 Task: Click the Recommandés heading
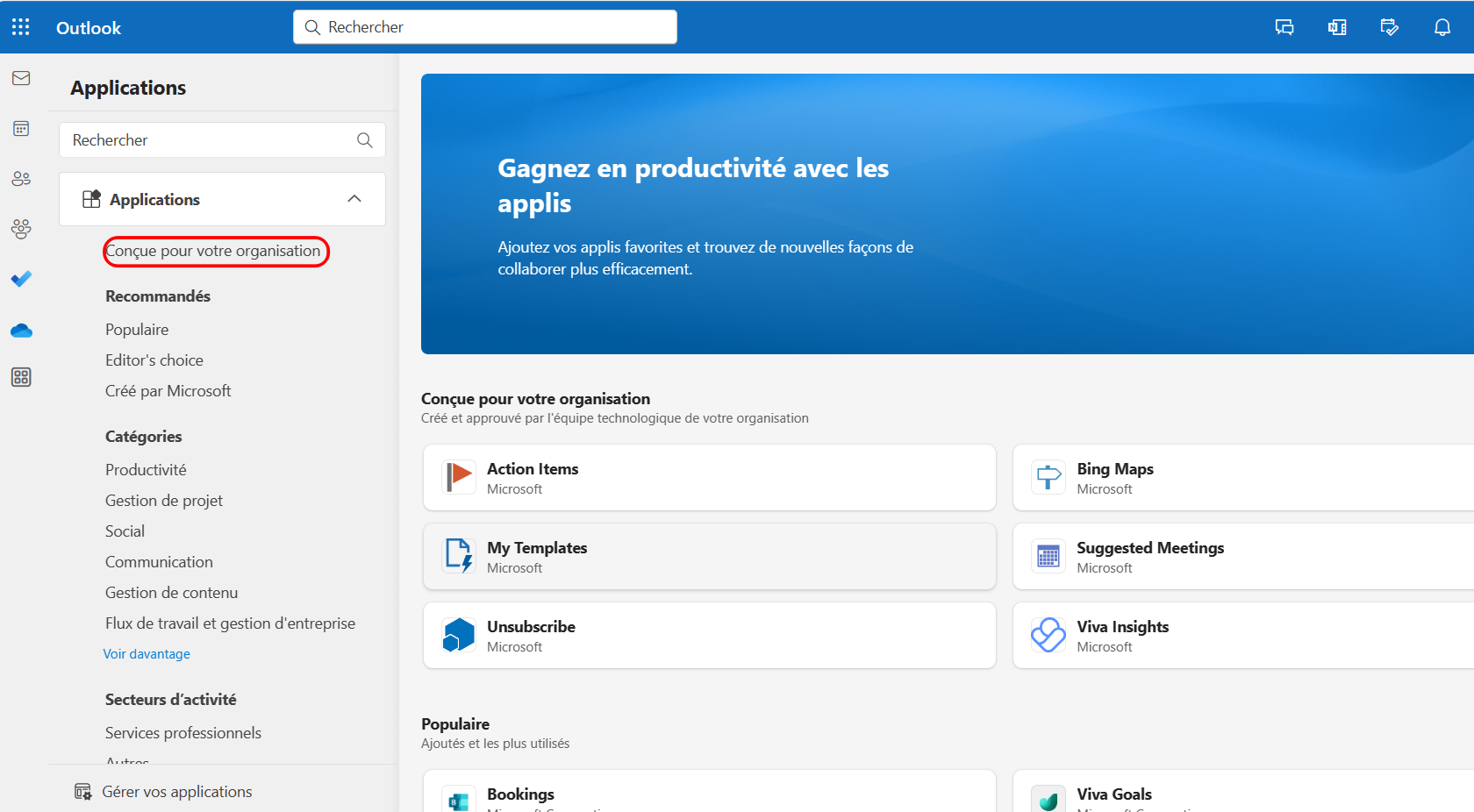pyautogui.click(x=158, y=296)
